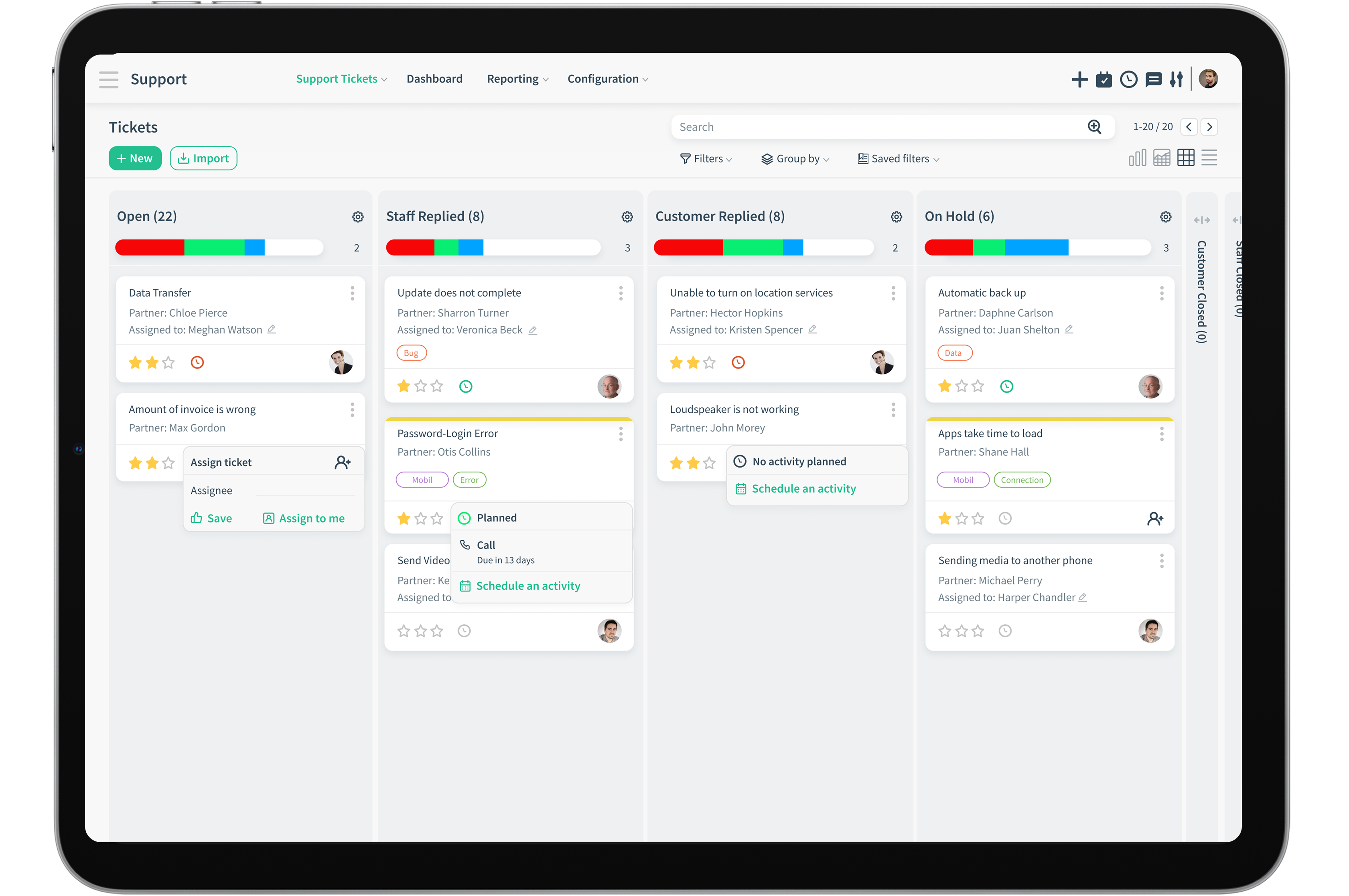Toggle the first star on Password-Login Error
Image resolution: width=1349 pixels, height=896 pixels.
click(x=404, y=518)
